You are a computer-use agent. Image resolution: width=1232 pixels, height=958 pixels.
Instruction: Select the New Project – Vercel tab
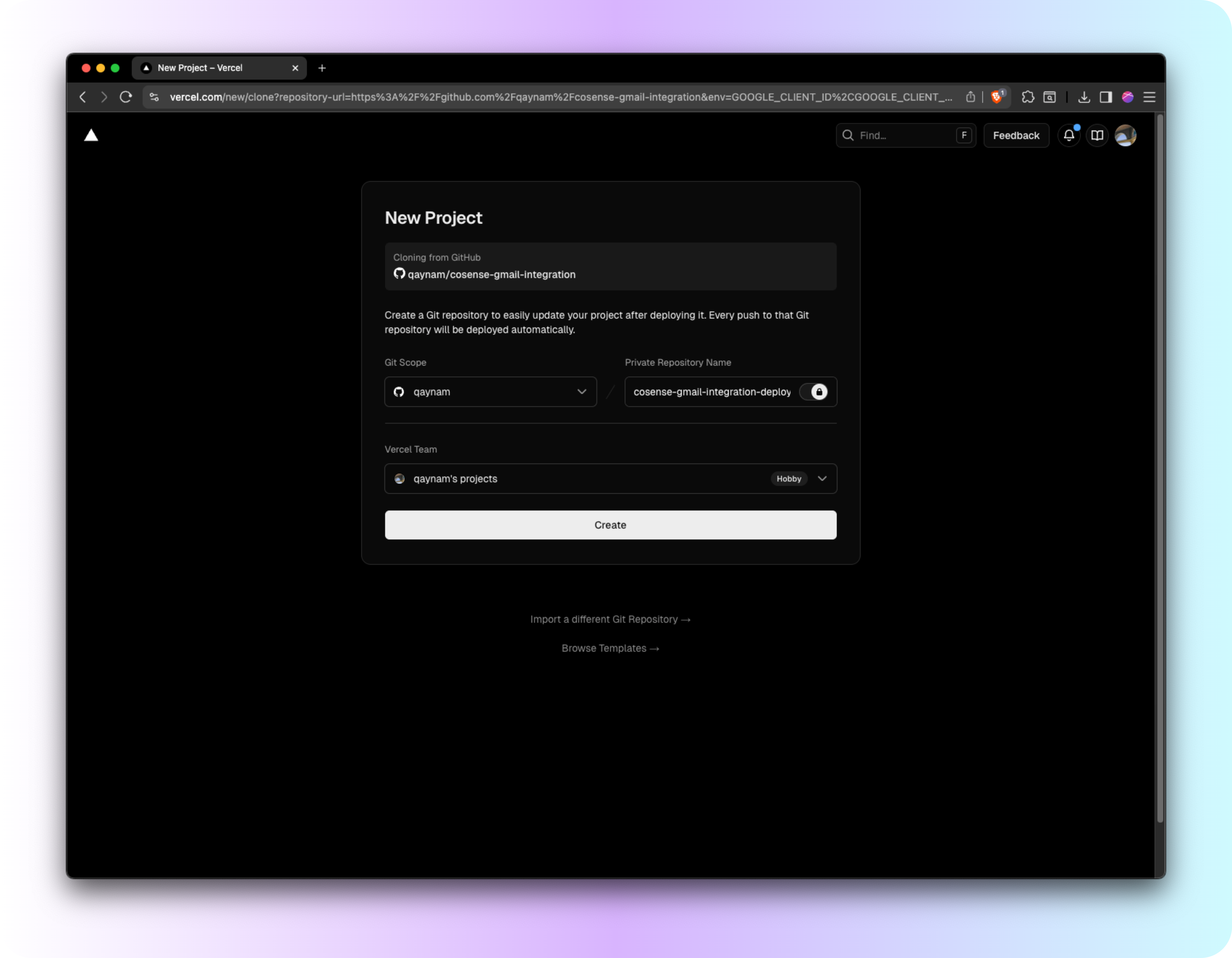219,68
